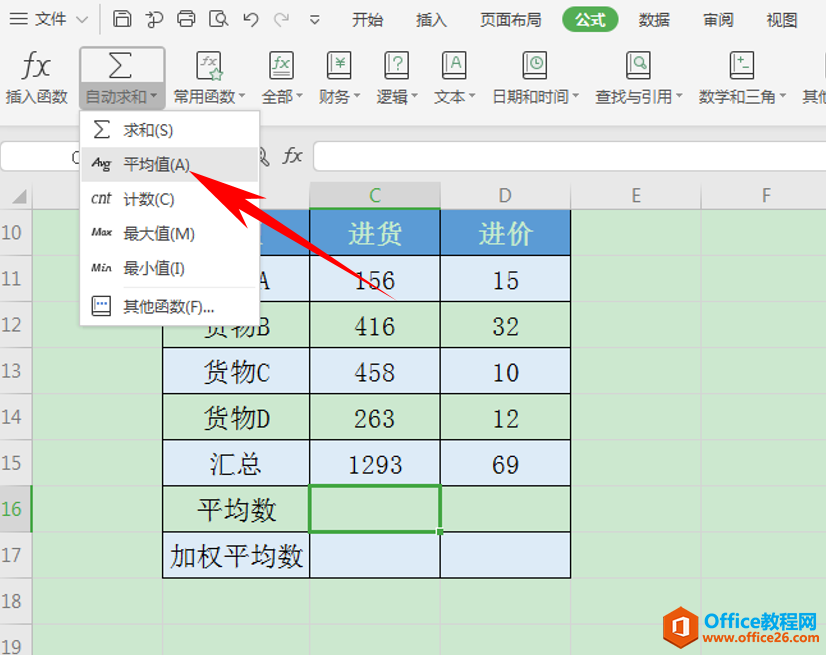Select 平均值(A) from the dropdown menu
826x655 pixels.
156,164
